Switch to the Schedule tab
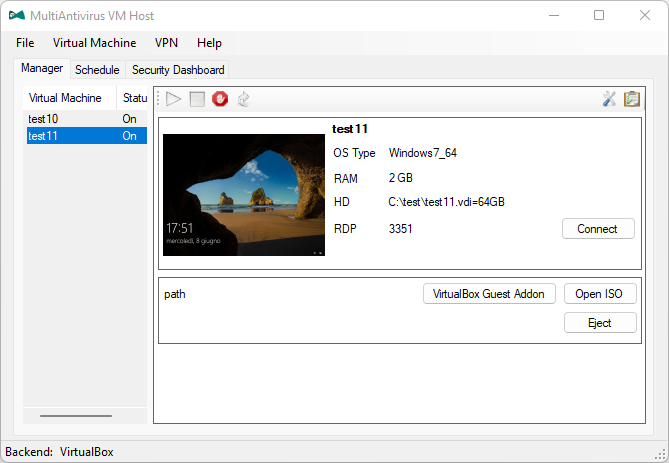 (97, 70)
